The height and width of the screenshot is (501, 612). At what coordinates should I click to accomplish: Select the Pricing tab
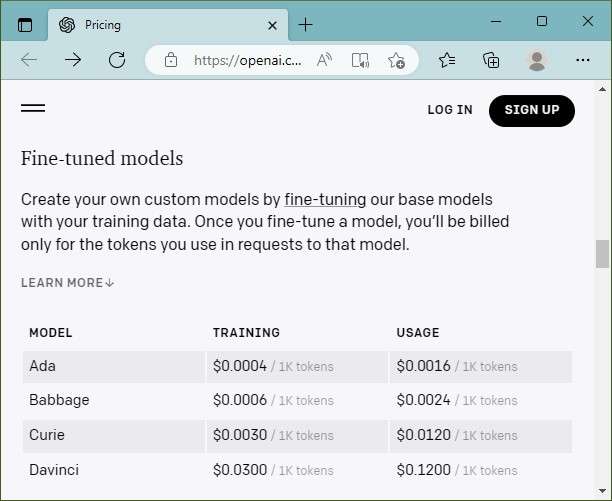tap(168, 25)
